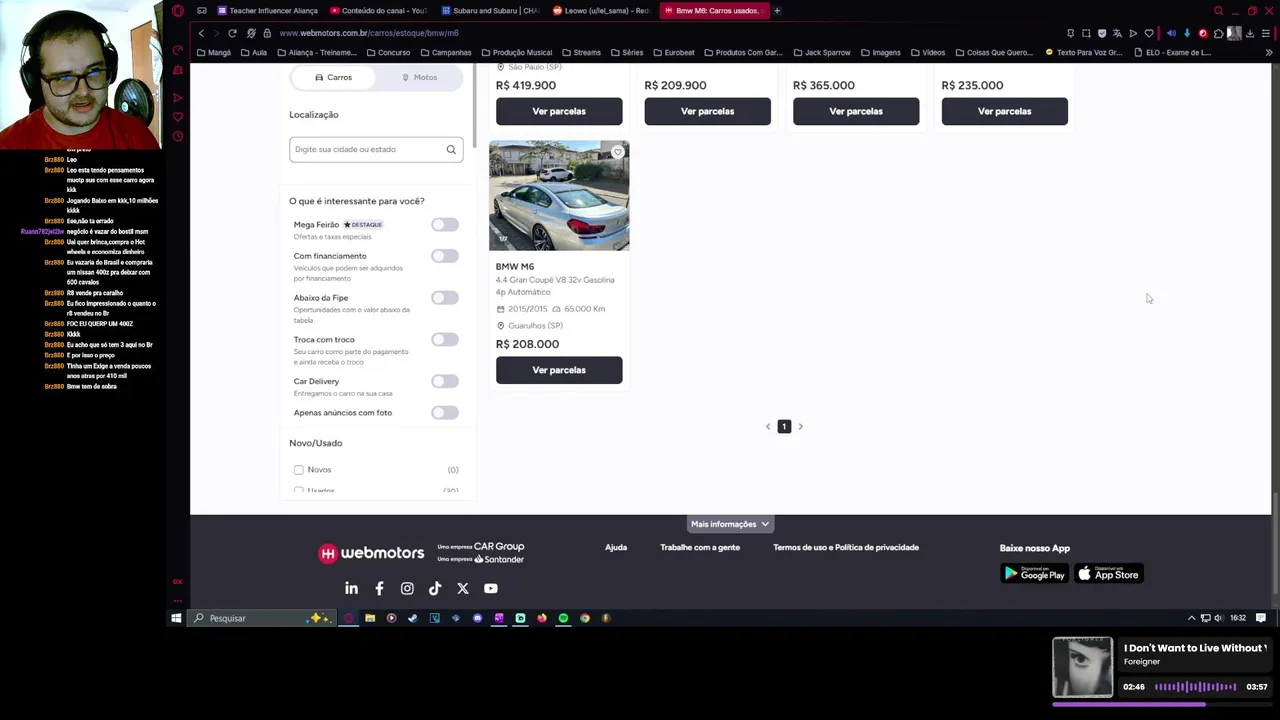Click the location search input field
1280x720 pixels.
pyautogui.click(x=376, y=150)
